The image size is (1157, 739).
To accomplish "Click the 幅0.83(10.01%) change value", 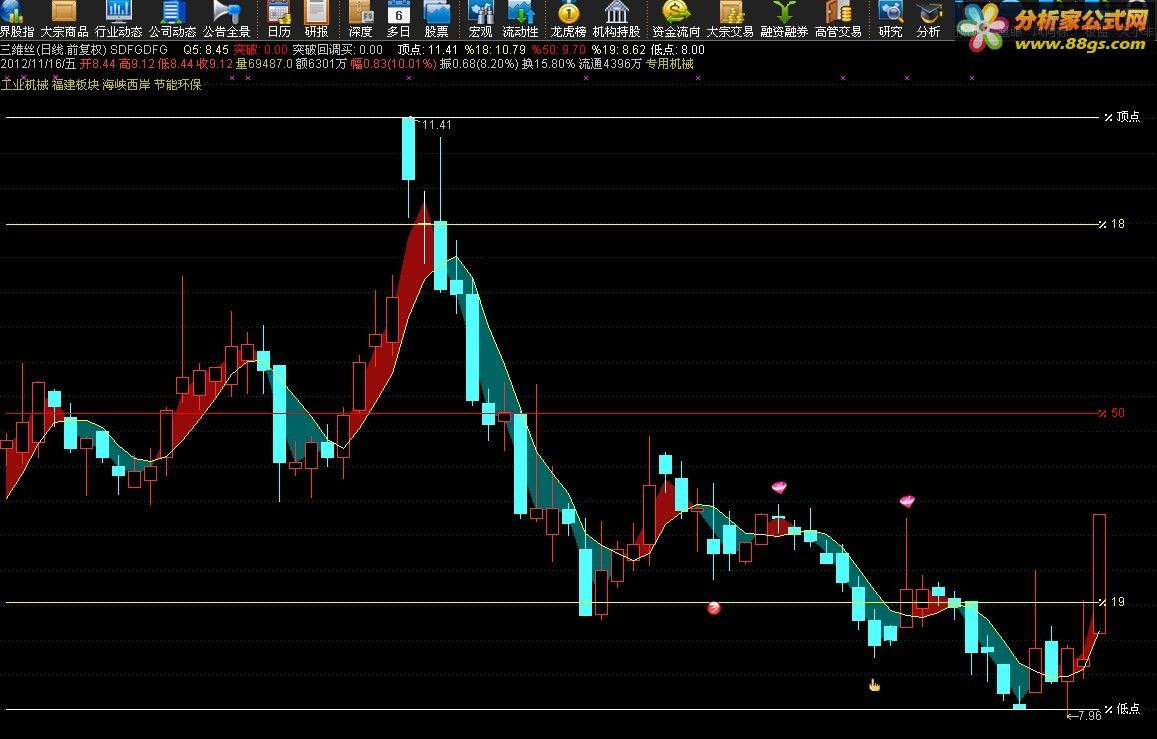I will pos(393,64).
